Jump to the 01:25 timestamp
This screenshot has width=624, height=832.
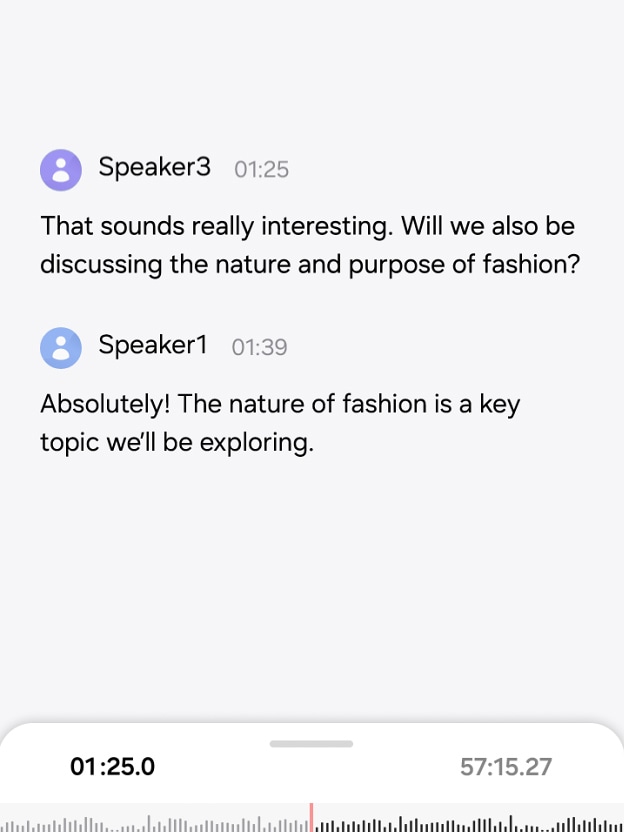click(261, 170)
